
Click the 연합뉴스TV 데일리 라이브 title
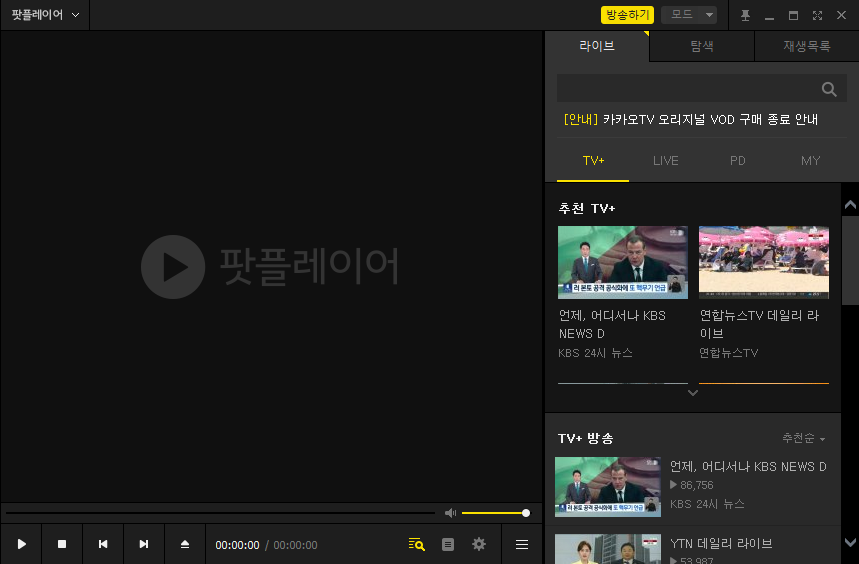759,324
